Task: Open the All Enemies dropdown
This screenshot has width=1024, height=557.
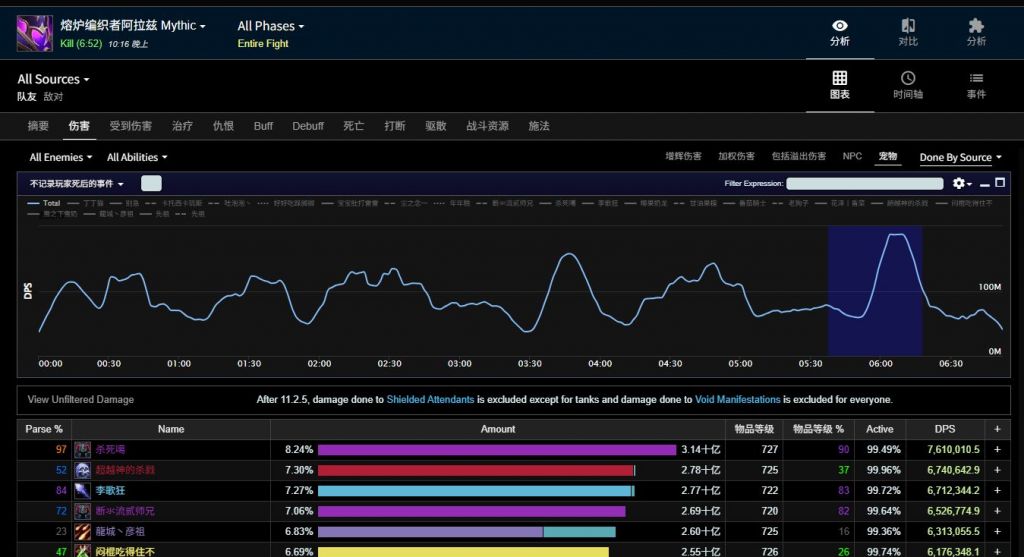Action: pyautogui.click(x=60, y=157)
